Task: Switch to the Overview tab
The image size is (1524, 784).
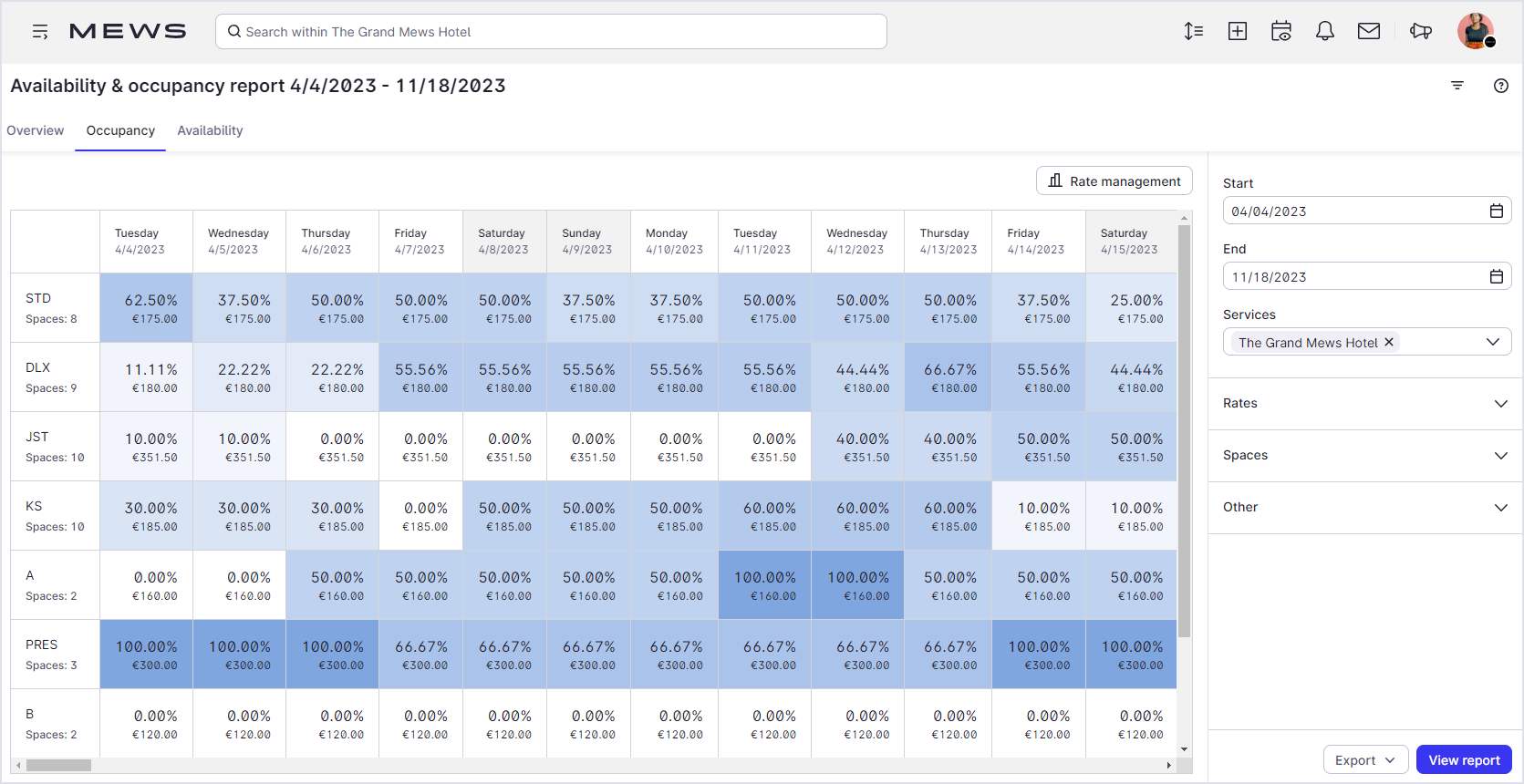Action: click(x=36, y=131)
